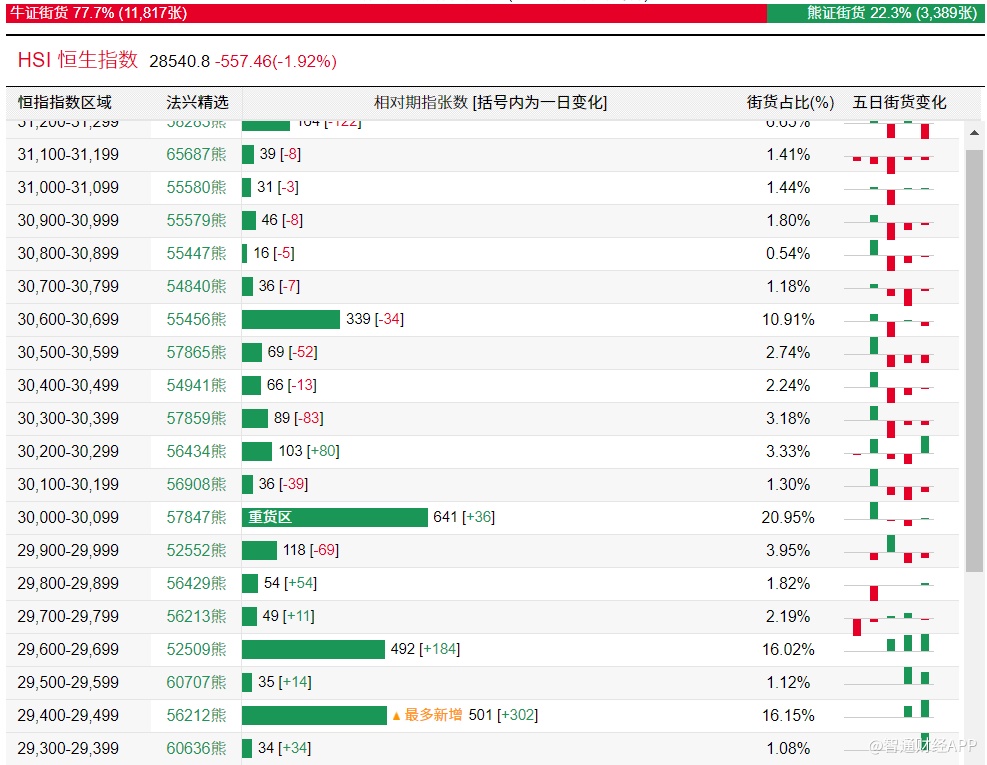This screenshot has height=765, width=987.
Task: Open five-day chart for 30,600-30,699 row
Action: [x=891, y=320]
